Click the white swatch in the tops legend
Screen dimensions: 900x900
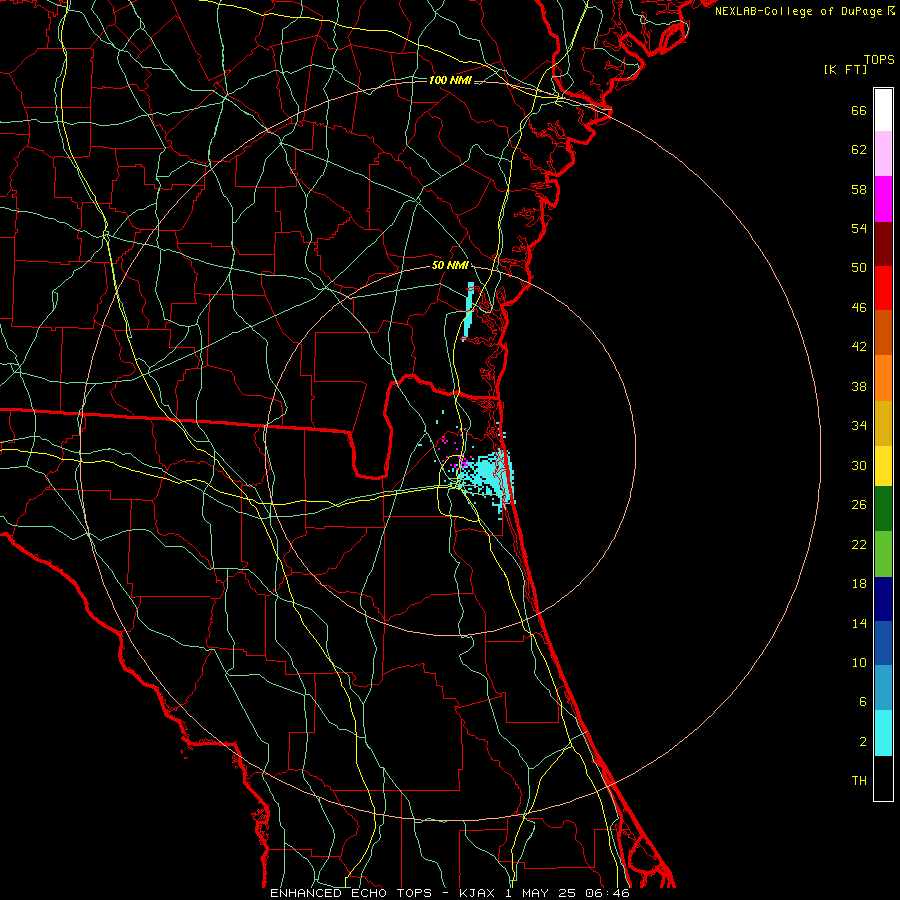tap(883, 110)
